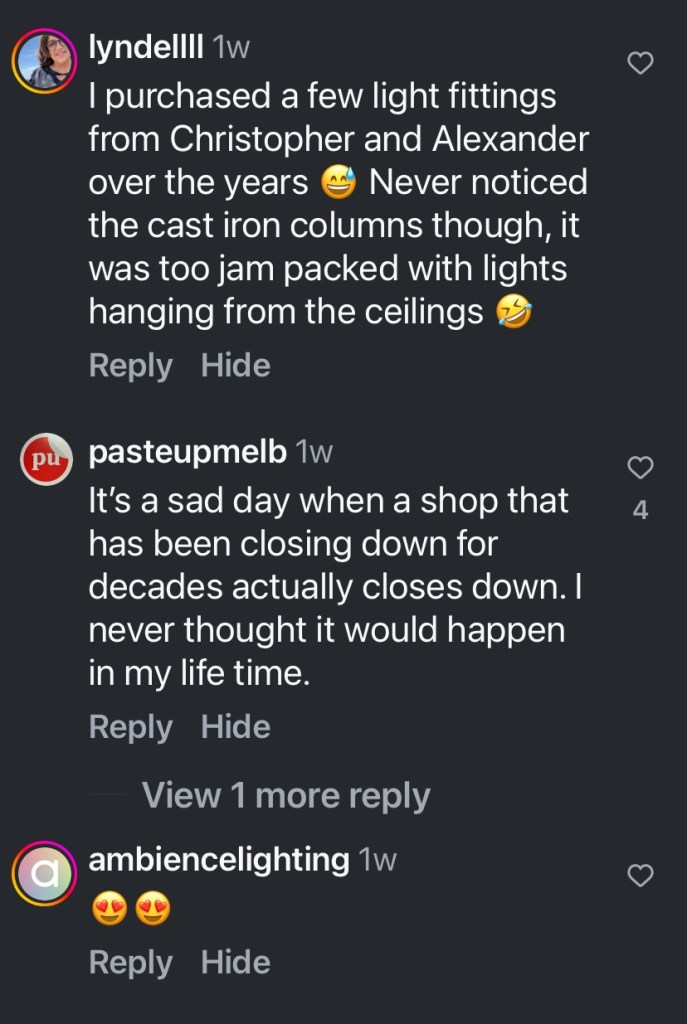Hide ambiencelighting's comment
Viewport: 687px width, 1024px height.
pos(235,962)
